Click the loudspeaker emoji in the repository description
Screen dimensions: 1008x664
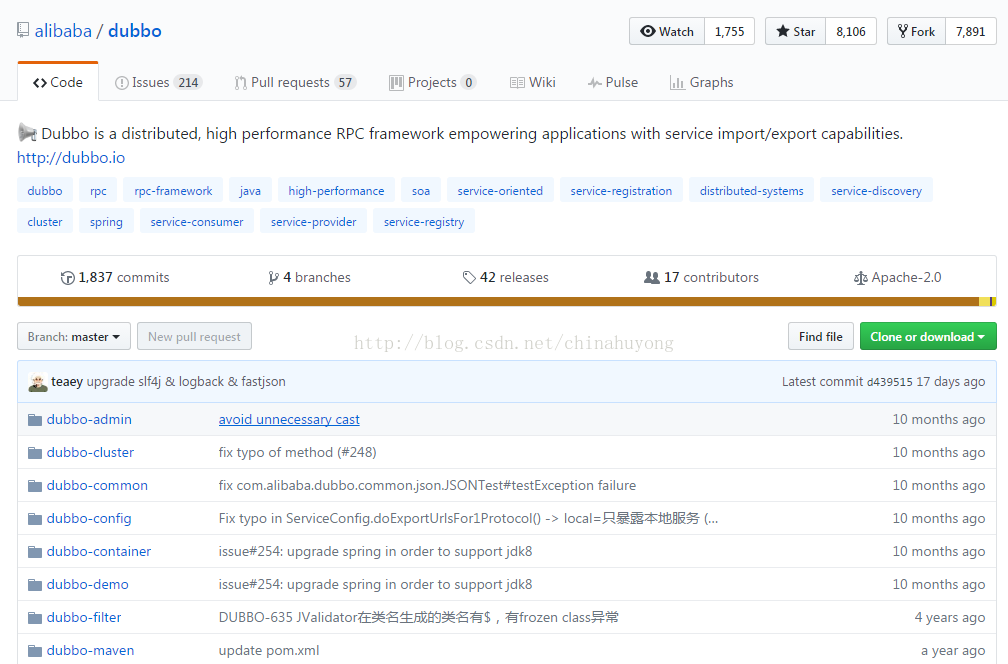pyautogui.click(x=27, y=133)
